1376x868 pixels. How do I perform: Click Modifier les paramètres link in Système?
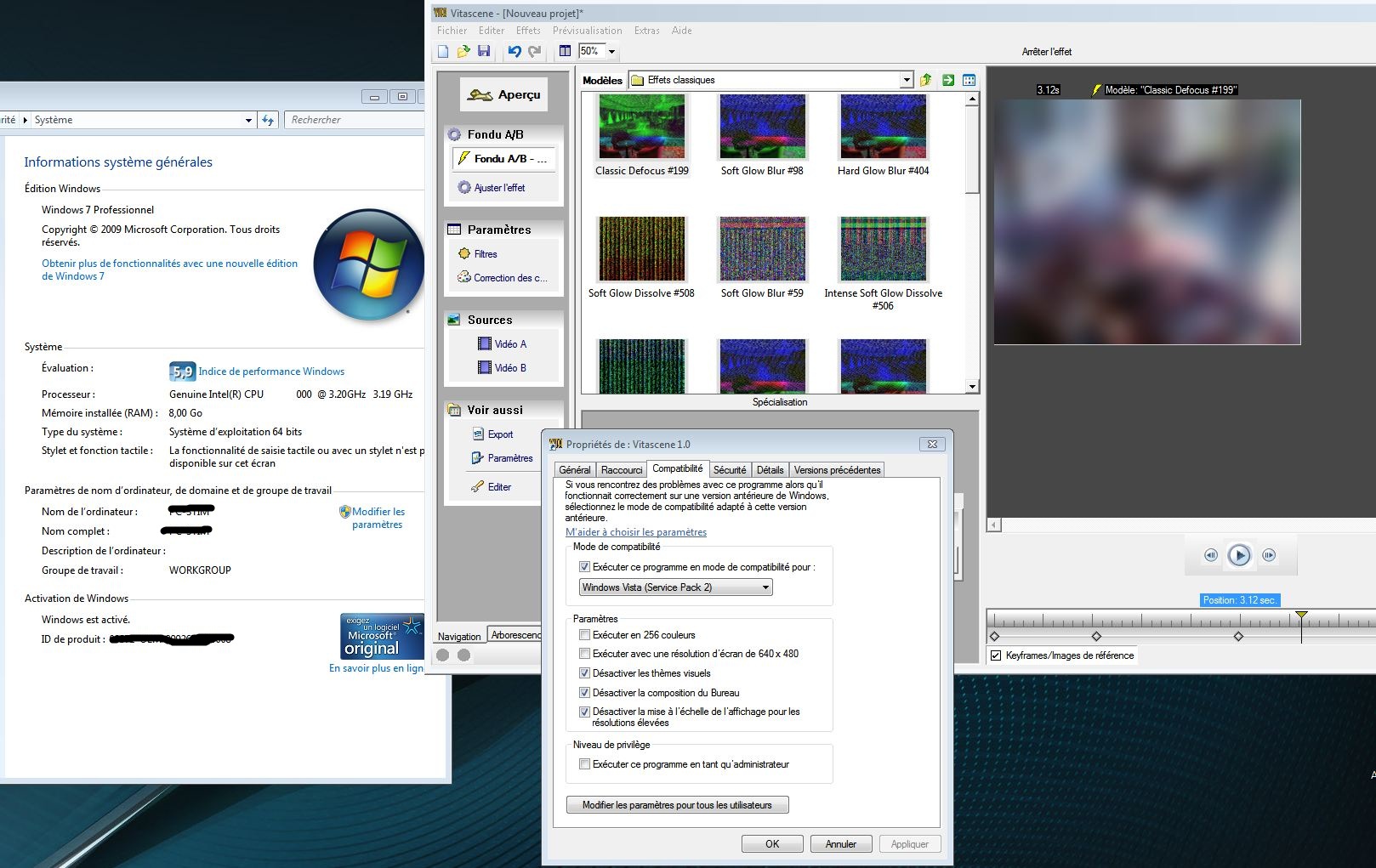coord(378,519)
